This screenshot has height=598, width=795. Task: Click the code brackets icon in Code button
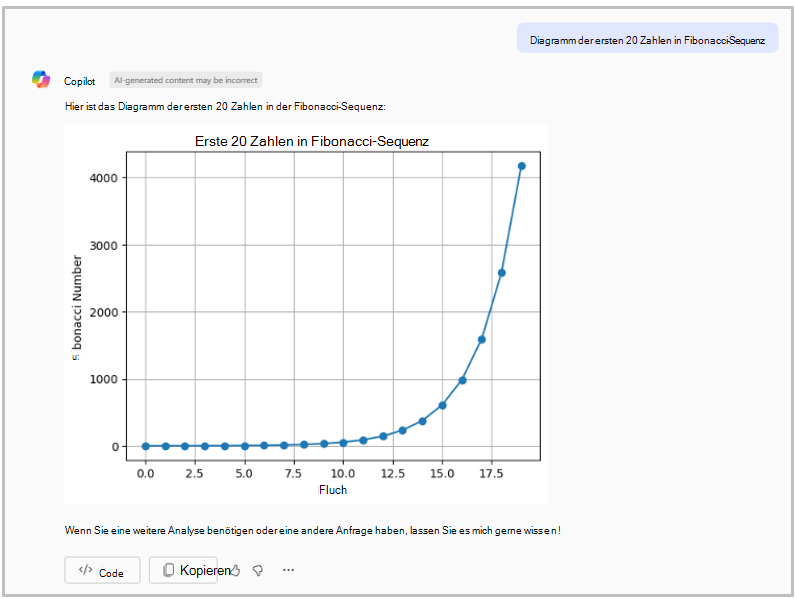tap(85, 570)
